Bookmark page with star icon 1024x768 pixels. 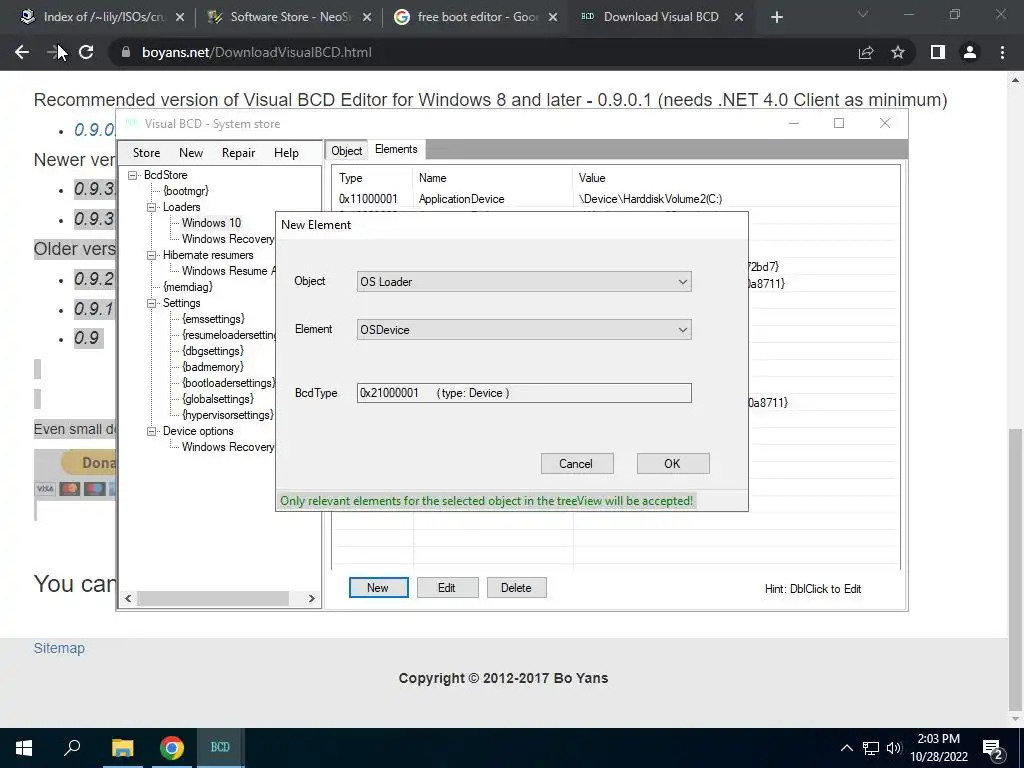pyautogui.click(x=898, y=52)
